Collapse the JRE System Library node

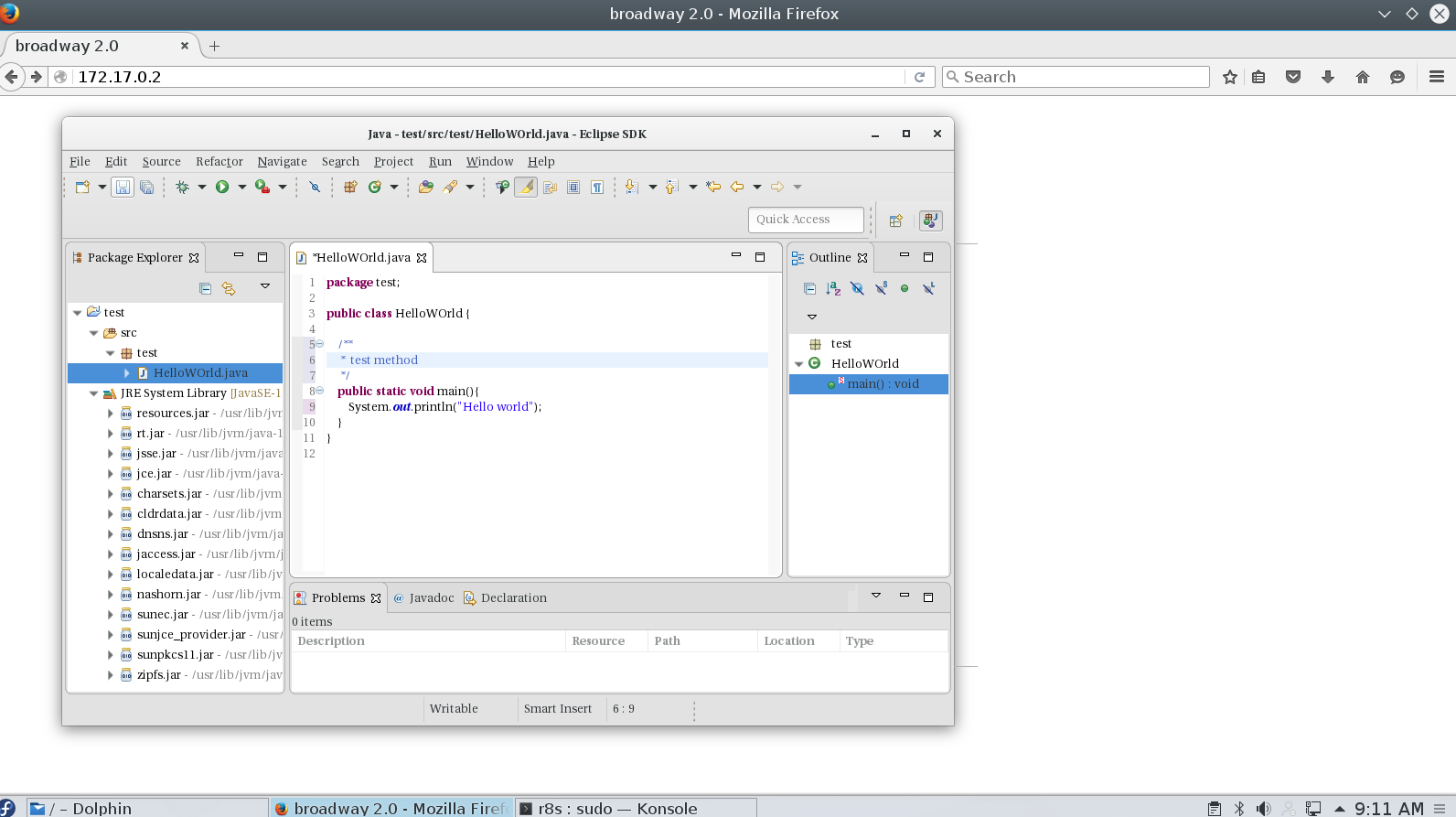(93, 393)
